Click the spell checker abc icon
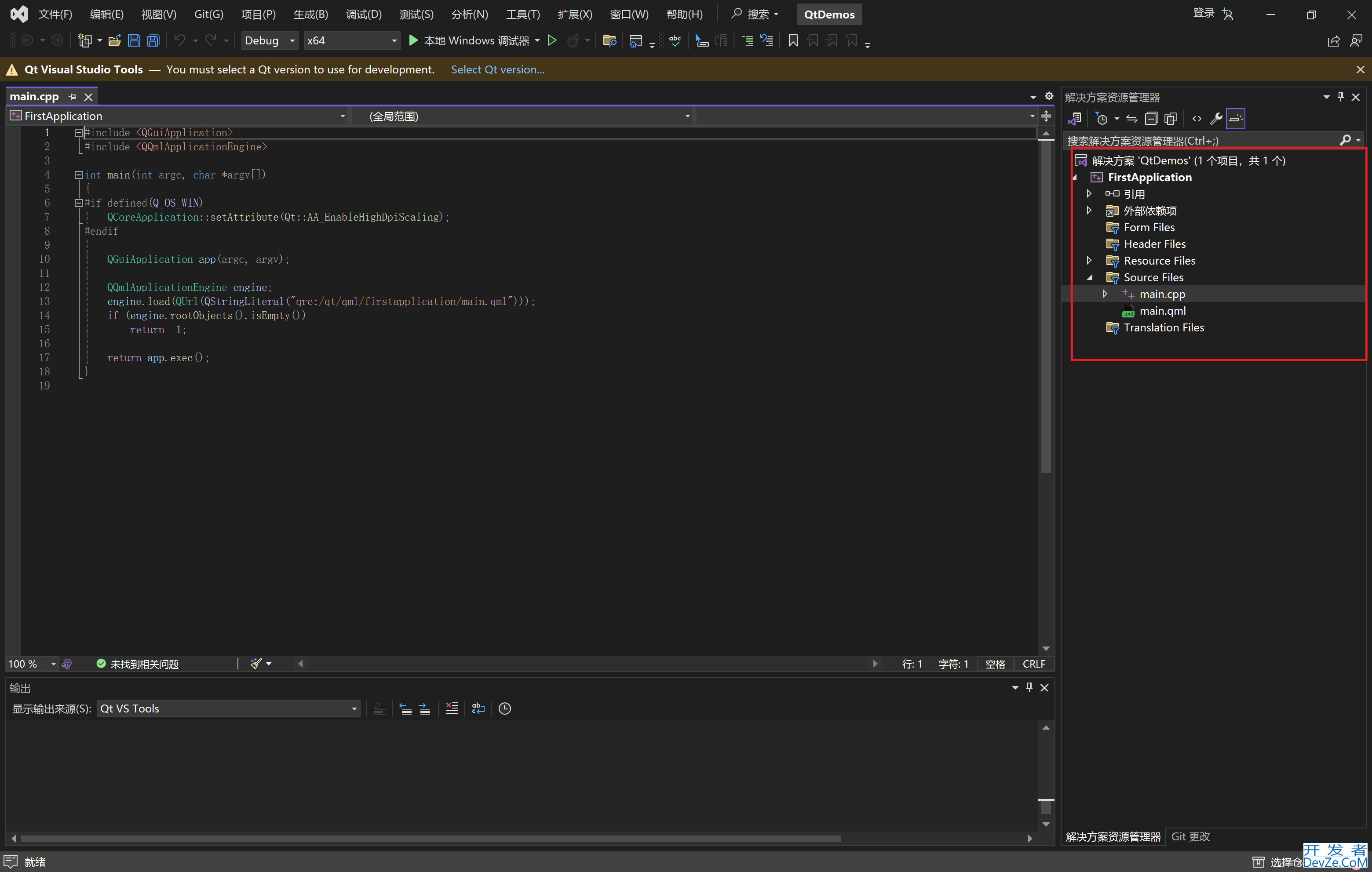The height and width of the screenshot is (872, 1372). pos(675,40)
